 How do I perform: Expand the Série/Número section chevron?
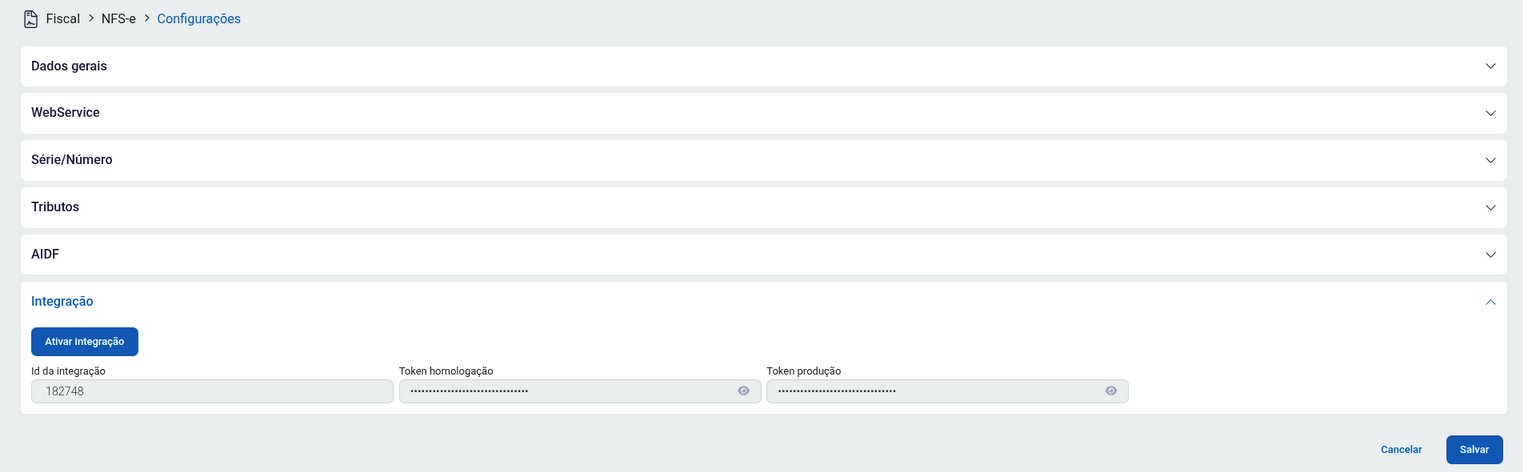pyautogui.click(x=1490, y=160)
